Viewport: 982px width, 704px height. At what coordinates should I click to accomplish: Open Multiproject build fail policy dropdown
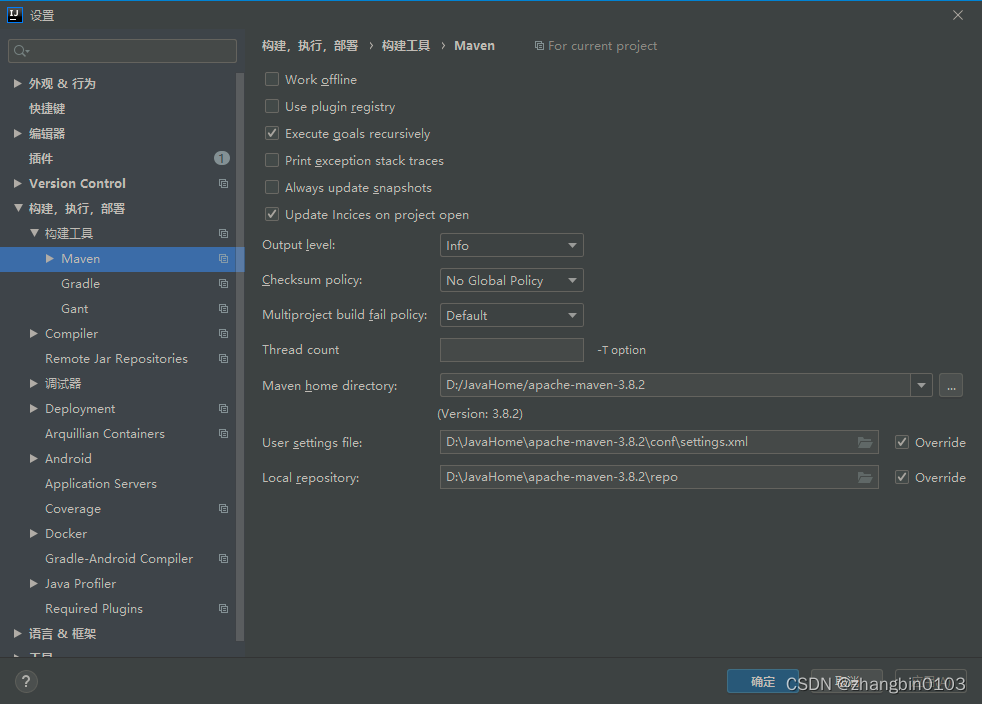(x=512, y=315)
